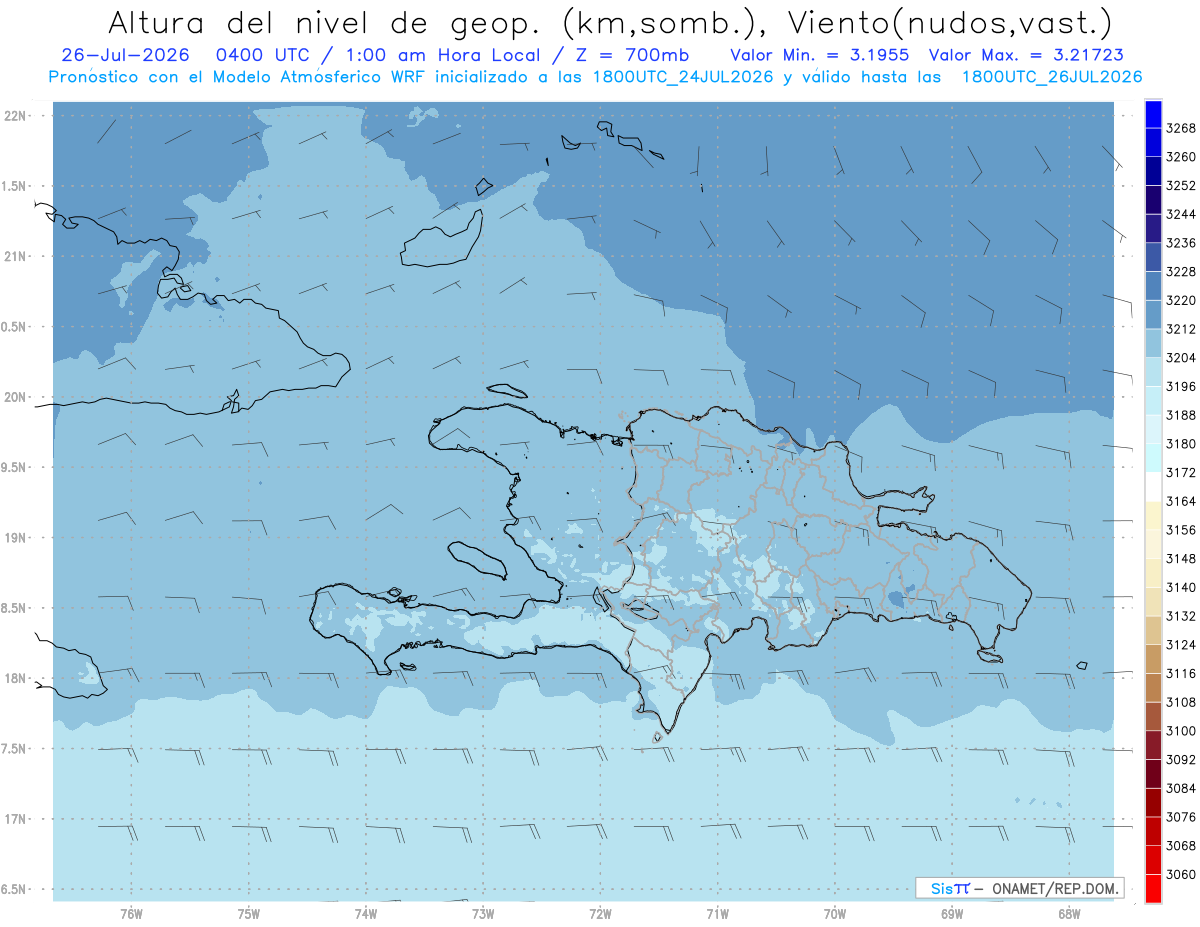
Task: Click the '75W' longitude label
Action: [x=248, y=913]
